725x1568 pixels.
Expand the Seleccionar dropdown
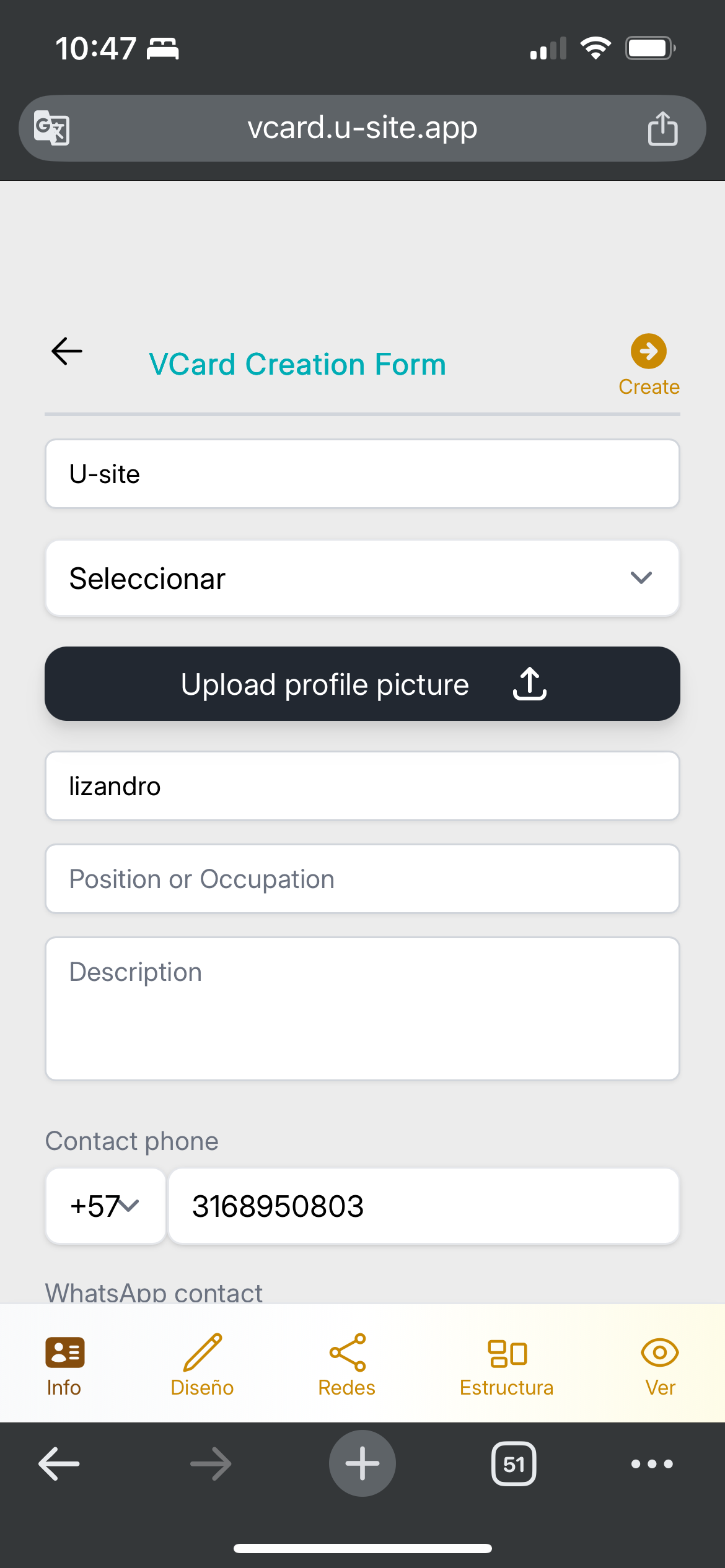[362, 578]
